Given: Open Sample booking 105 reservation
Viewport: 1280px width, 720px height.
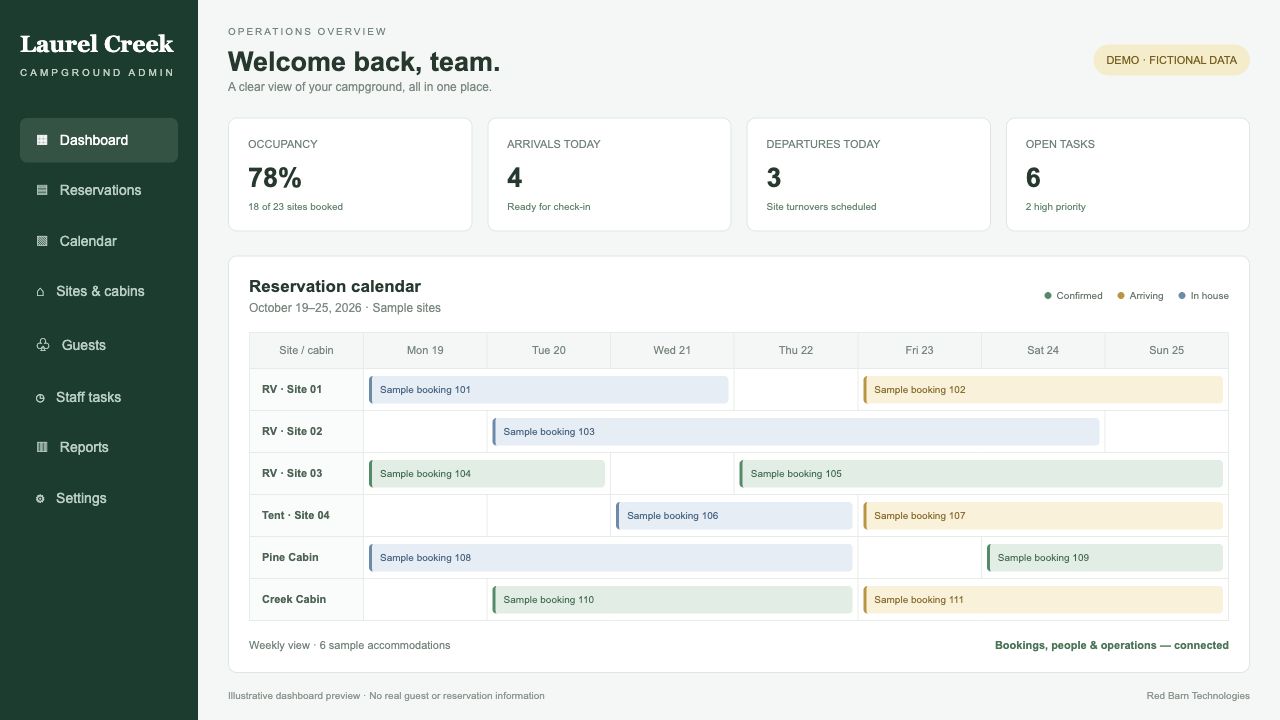Looking at the screenshot, I should coord(981,474).
